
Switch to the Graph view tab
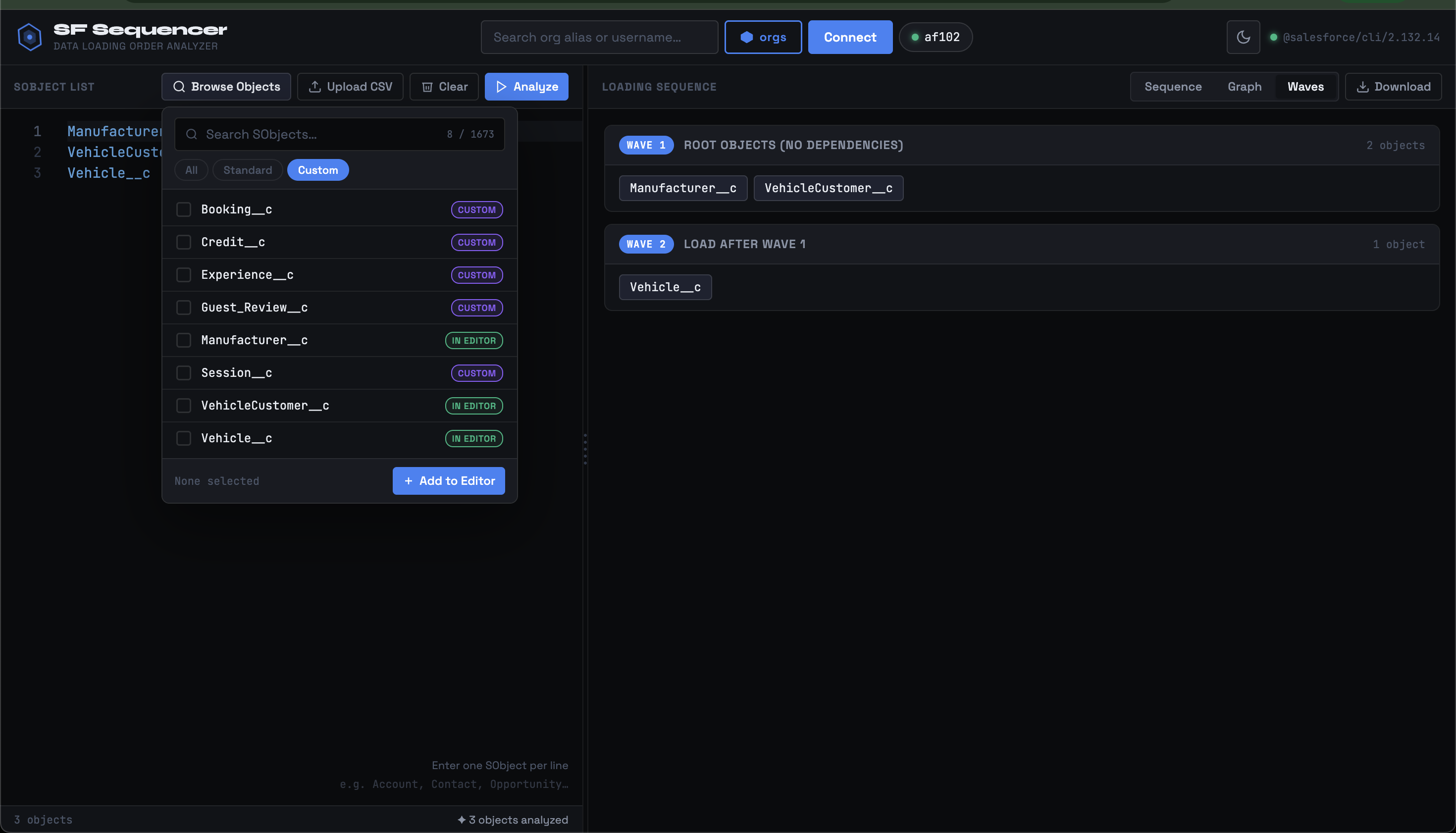[x=1245, y=87]
